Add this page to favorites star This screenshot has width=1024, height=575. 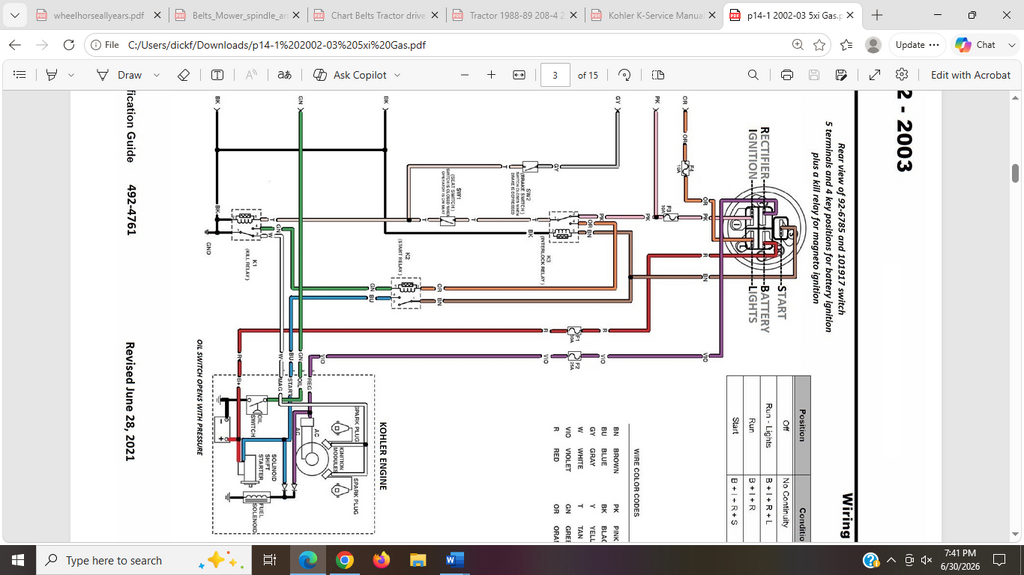click(820, 45)
